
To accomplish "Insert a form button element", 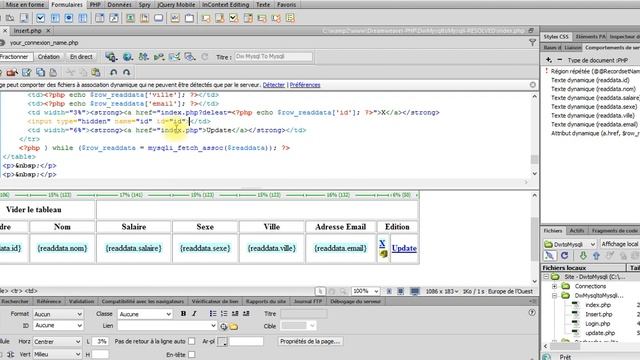I will 158,18.
